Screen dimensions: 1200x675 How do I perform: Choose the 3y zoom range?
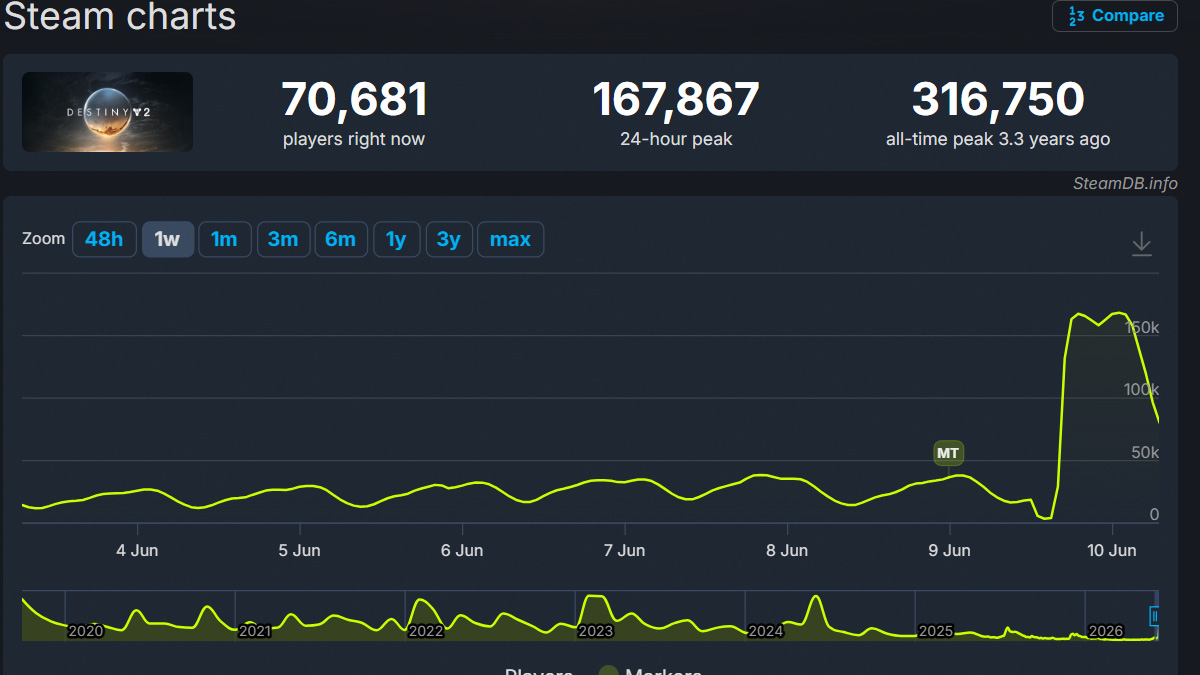(449, 239)
